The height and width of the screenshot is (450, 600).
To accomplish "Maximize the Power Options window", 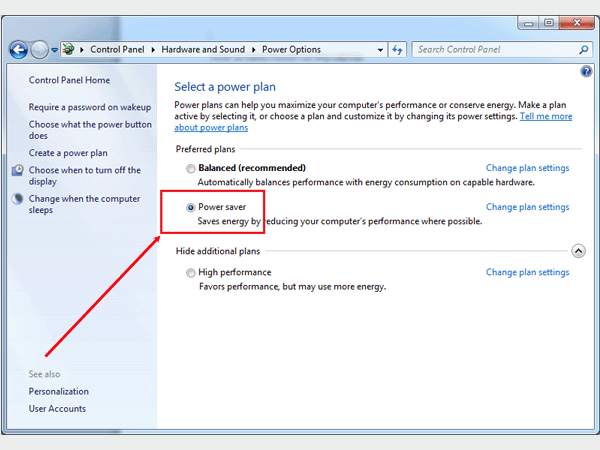I will click(549, 23).
